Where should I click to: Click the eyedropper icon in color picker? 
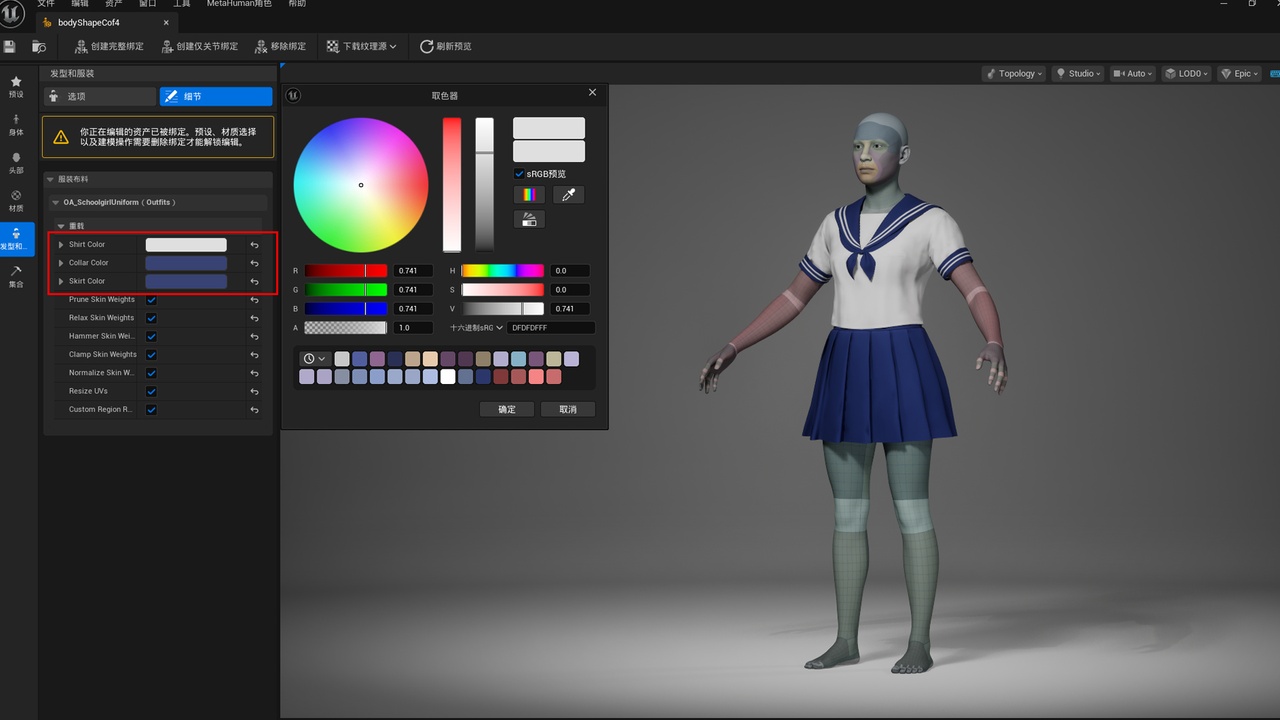(x=568, y=195)
